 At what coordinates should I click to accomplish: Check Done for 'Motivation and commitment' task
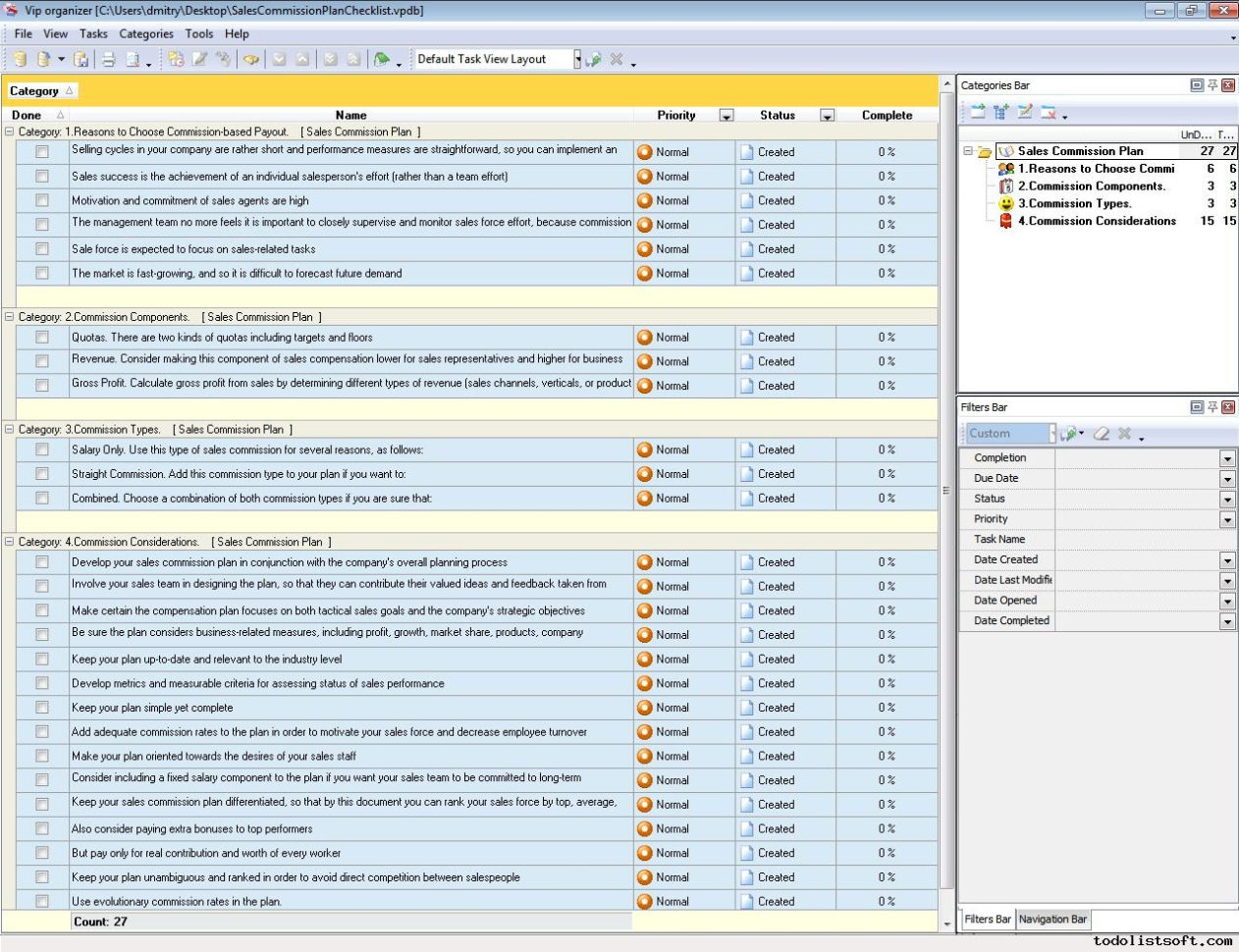[x=41, y=200]
